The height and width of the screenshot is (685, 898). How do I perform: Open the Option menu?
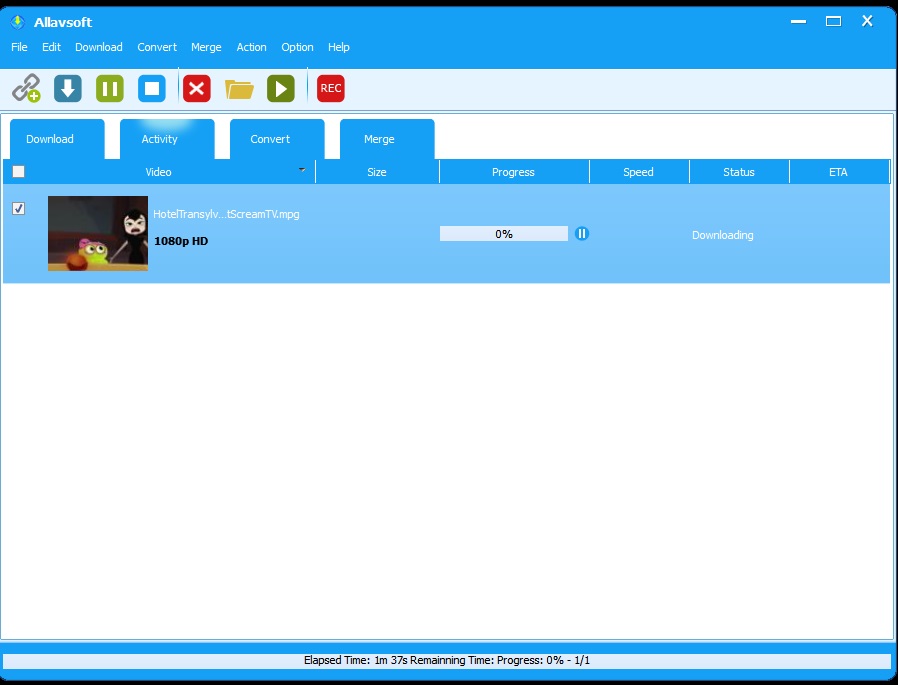point(297,47)
